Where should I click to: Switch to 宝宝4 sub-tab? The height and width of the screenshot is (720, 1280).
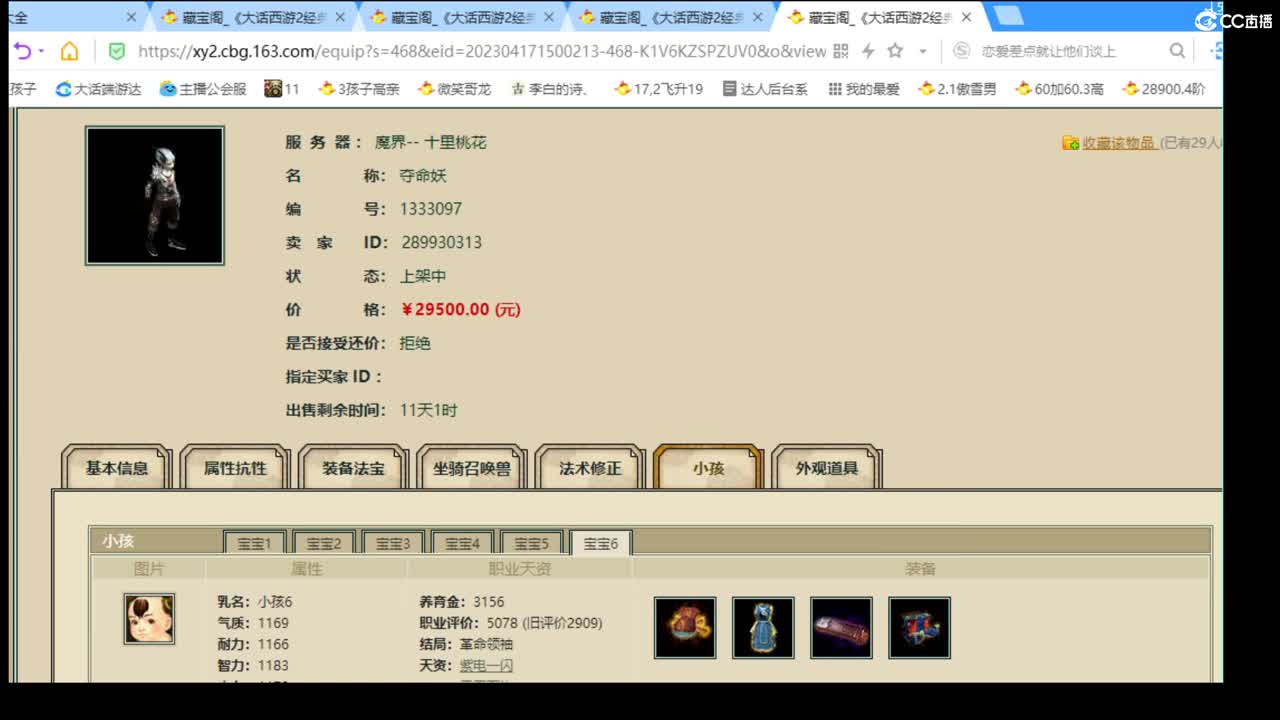(x=462, y=543)
